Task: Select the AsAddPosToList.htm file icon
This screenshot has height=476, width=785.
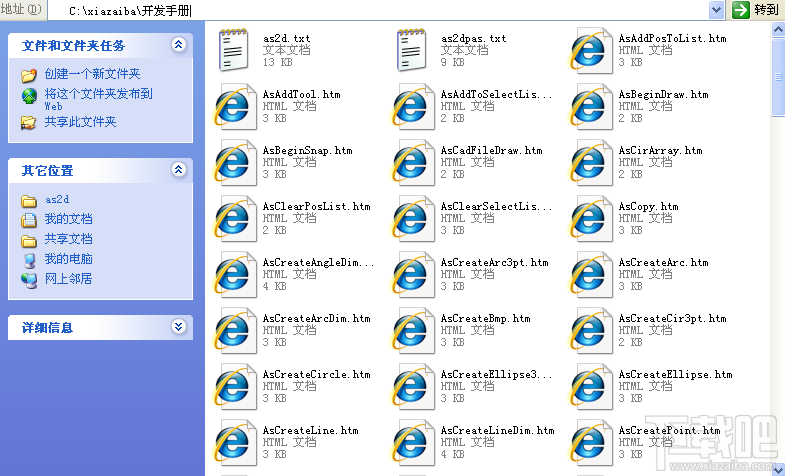Action: point(590,51)
